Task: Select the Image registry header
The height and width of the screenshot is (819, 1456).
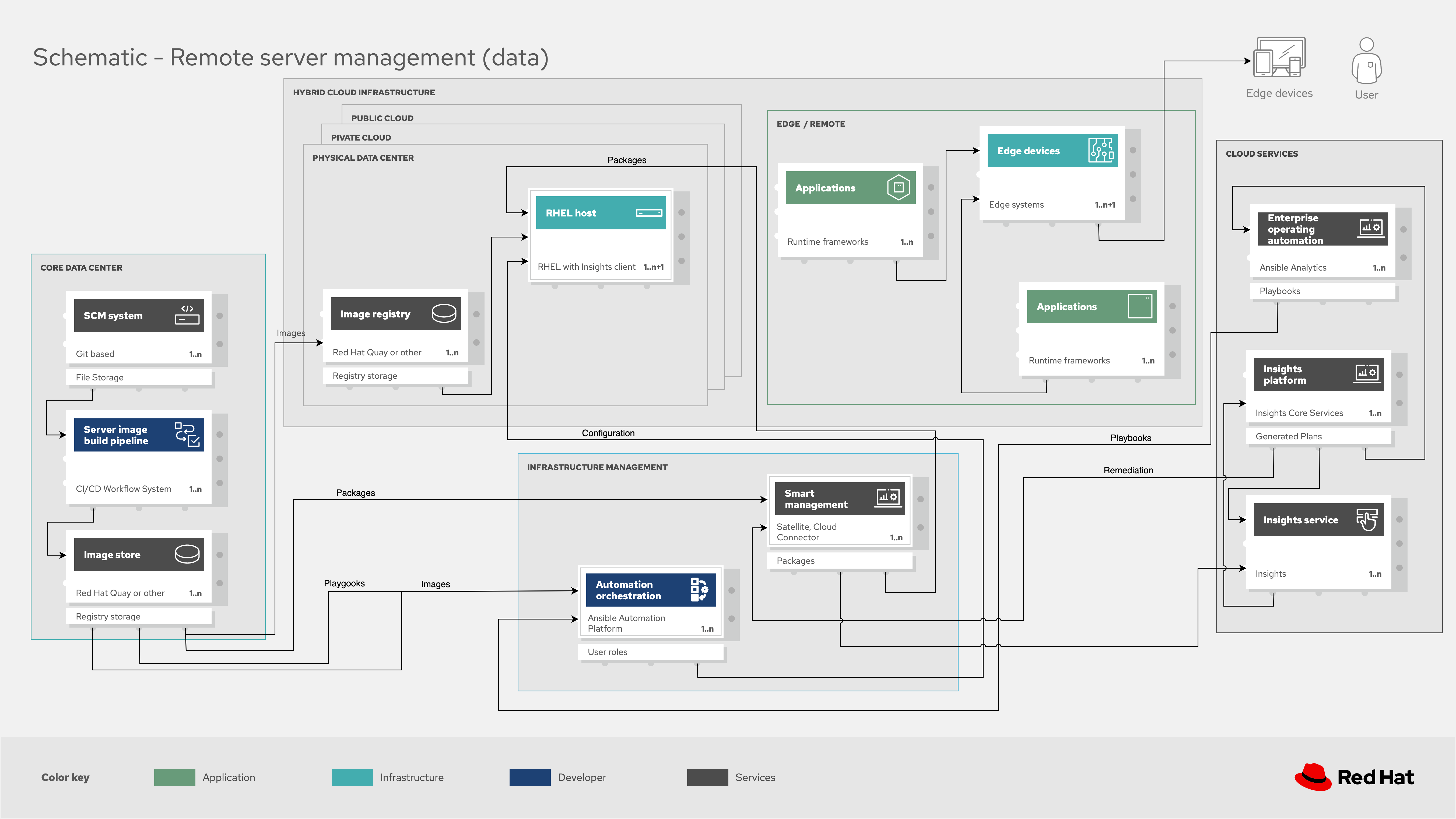Action: coord(396,314)
